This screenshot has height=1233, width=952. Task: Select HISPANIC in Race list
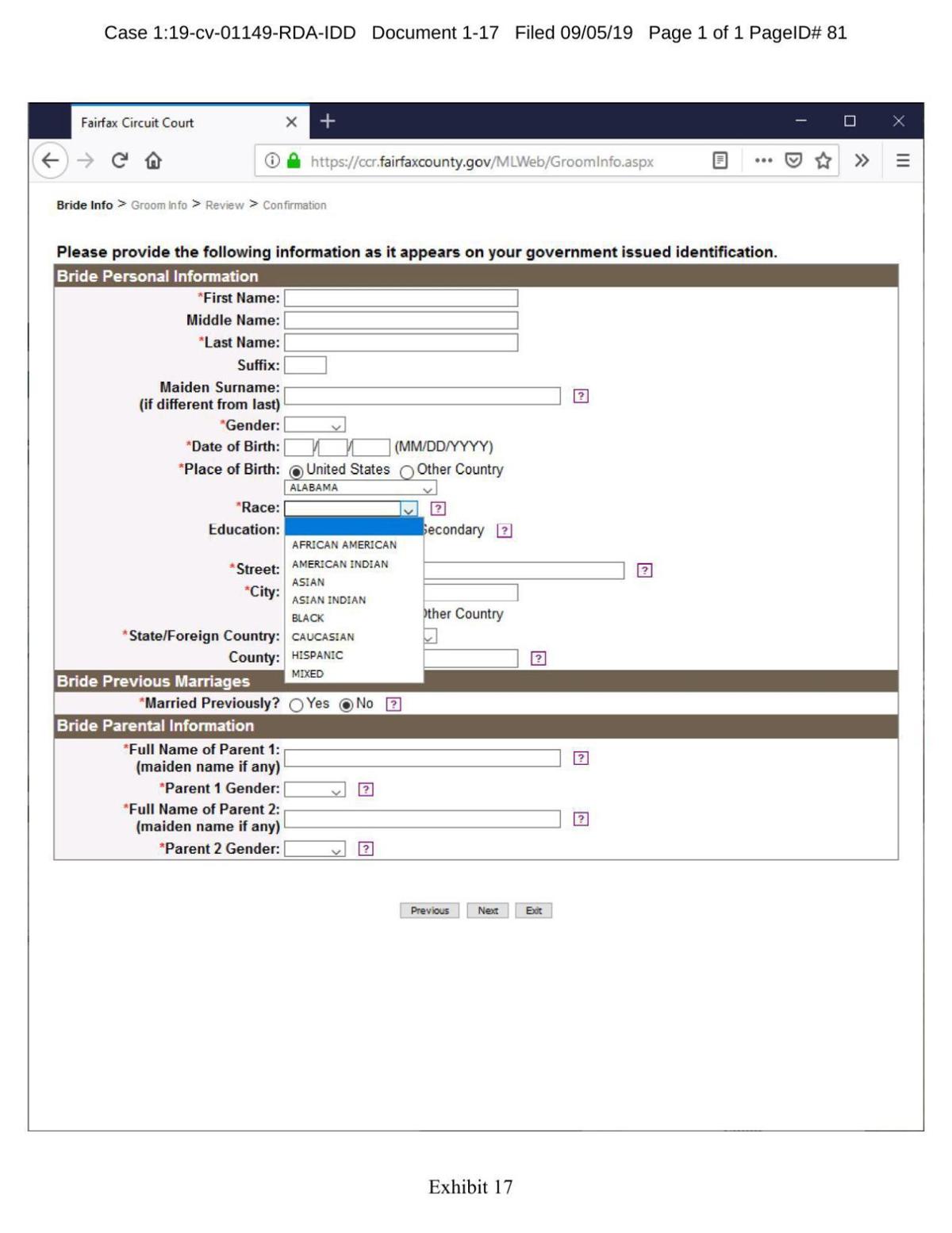coord(354,655)
